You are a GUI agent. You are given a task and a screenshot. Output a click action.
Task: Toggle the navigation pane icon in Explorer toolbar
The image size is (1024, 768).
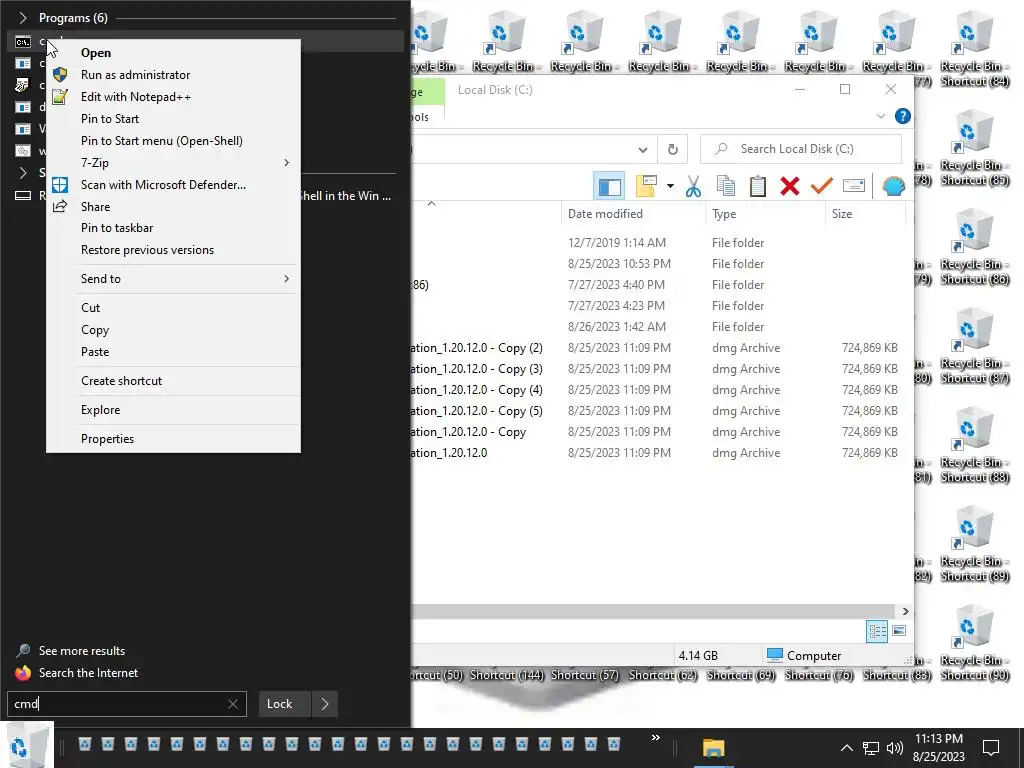point(609,187)
